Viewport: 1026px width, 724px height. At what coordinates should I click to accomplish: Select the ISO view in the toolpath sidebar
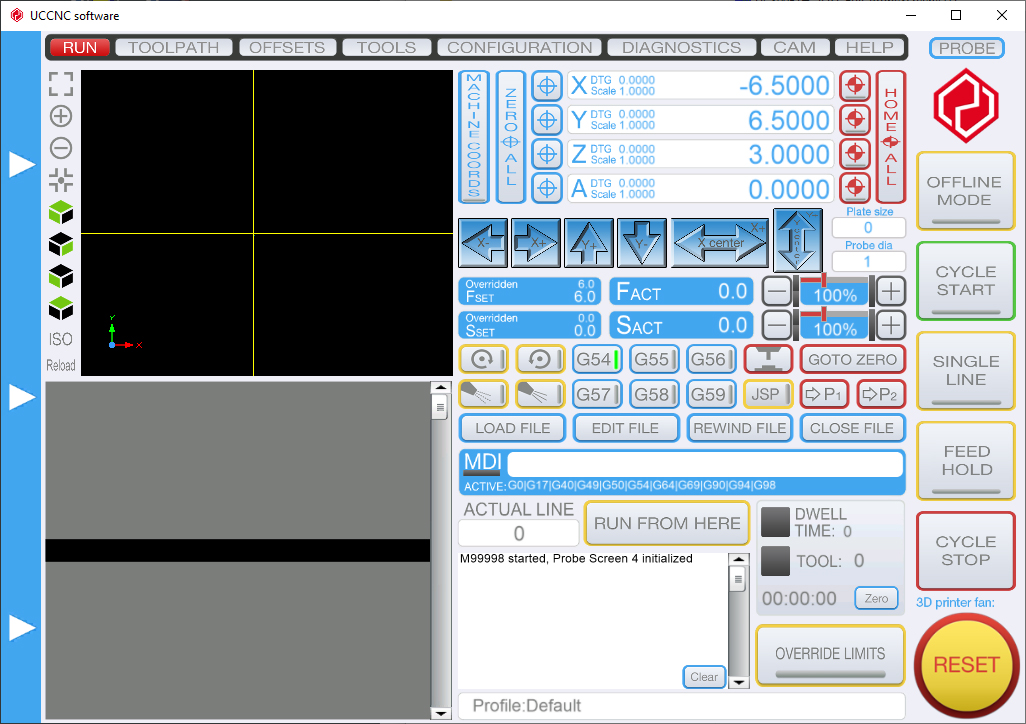click(x=60, y=339)
